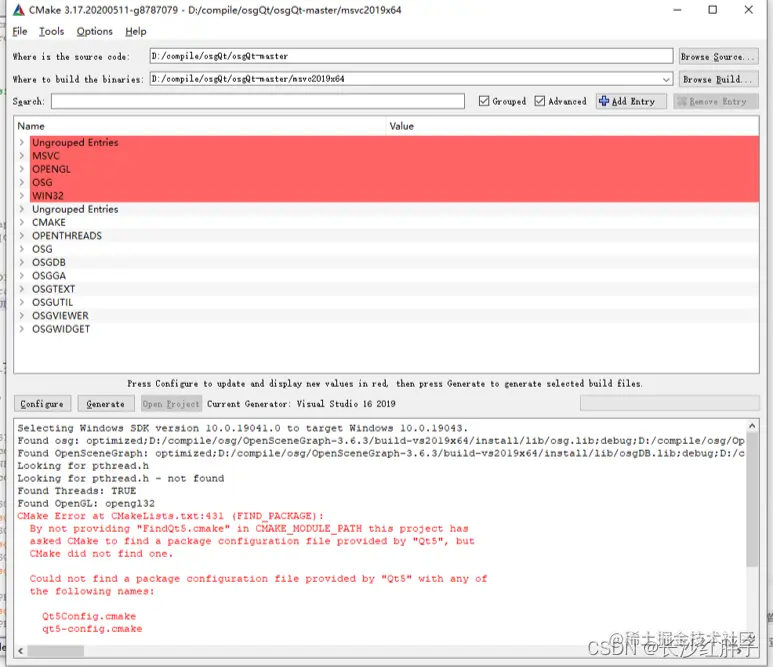Click the output log scroll-left arrow
The image size is (773, 667).
pyautogui.click(x=20, y=651)
